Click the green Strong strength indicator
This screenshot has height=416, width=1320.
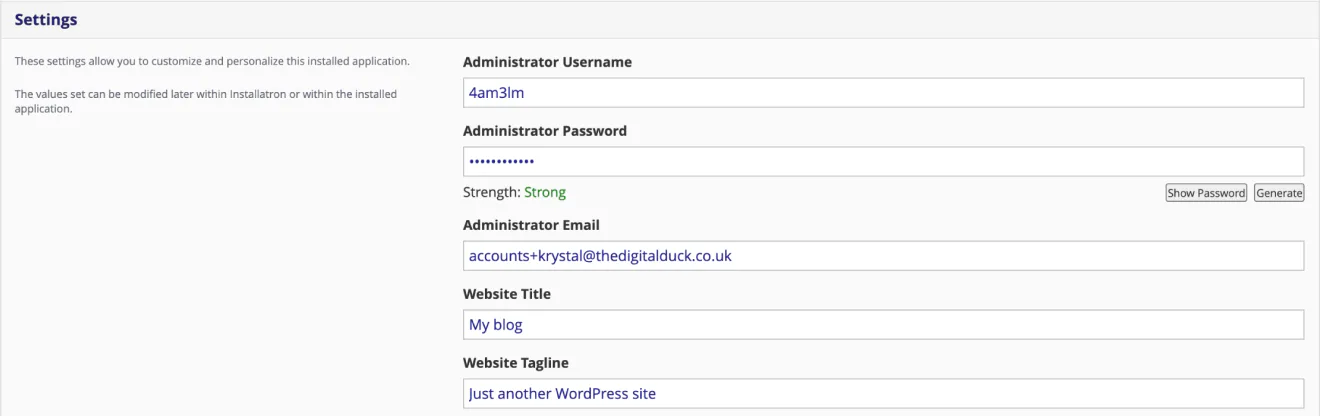545,192
